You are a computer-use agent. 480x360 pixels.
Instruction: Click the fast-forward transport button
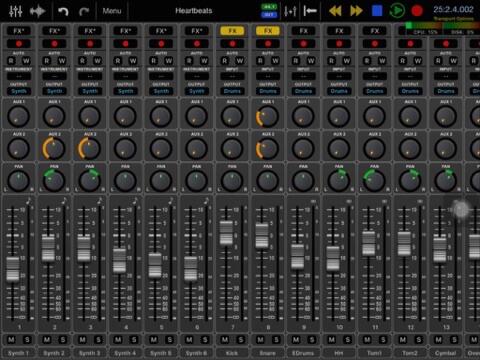coord(356,11)
